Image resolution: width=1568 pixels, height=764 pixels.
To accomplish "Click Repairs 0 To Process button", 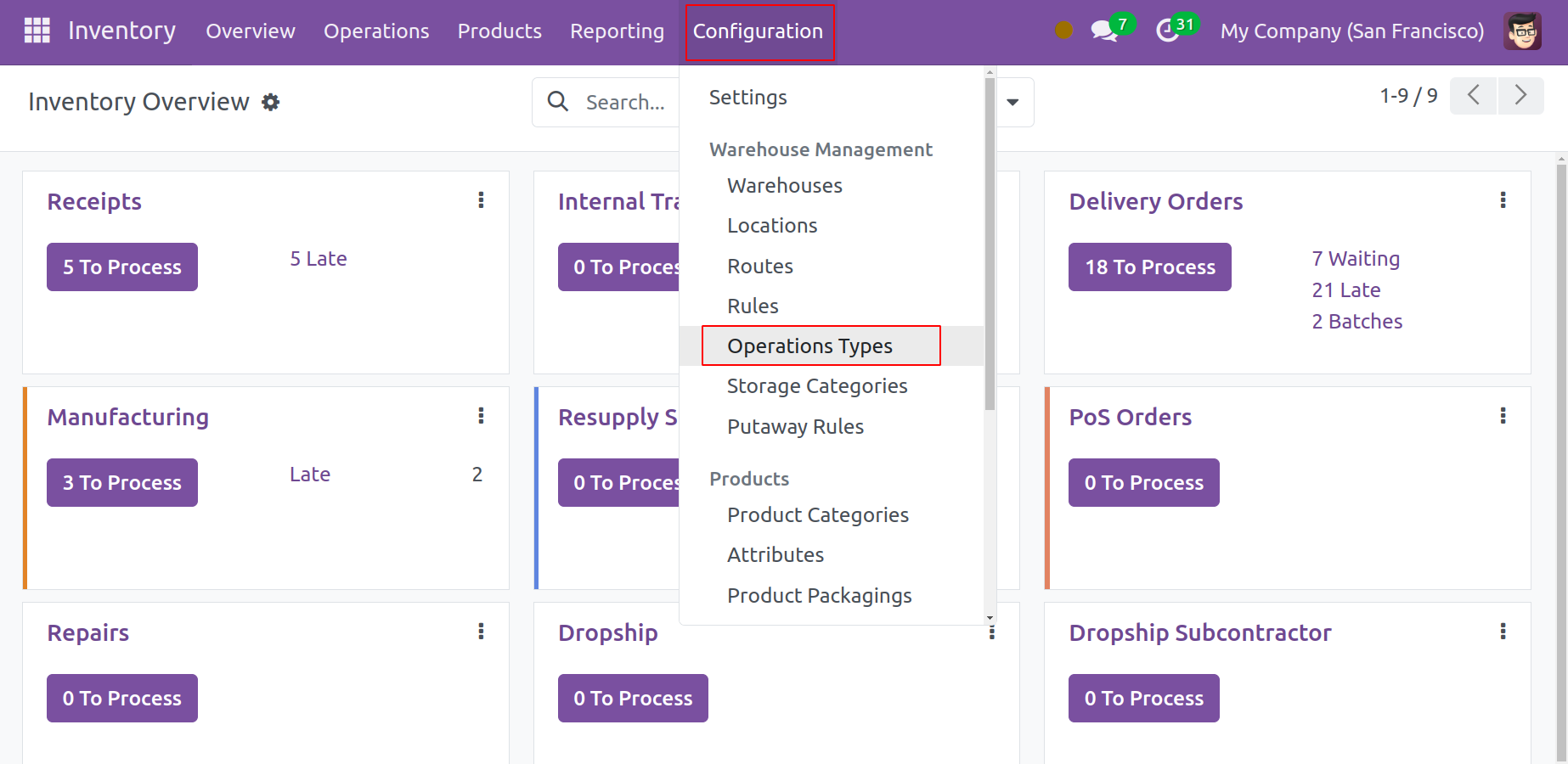I will click(122, 699).
